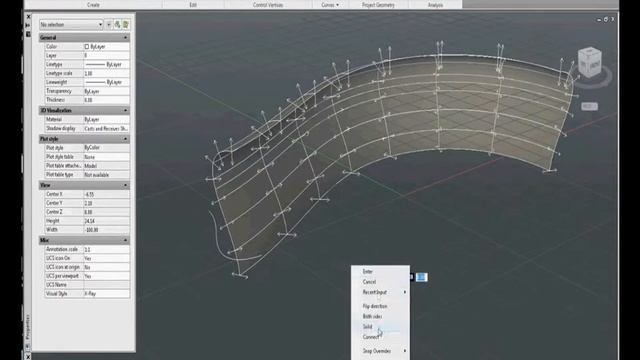Click the Quick Select icon in Properties palette
640x360 pixels.
126,24
